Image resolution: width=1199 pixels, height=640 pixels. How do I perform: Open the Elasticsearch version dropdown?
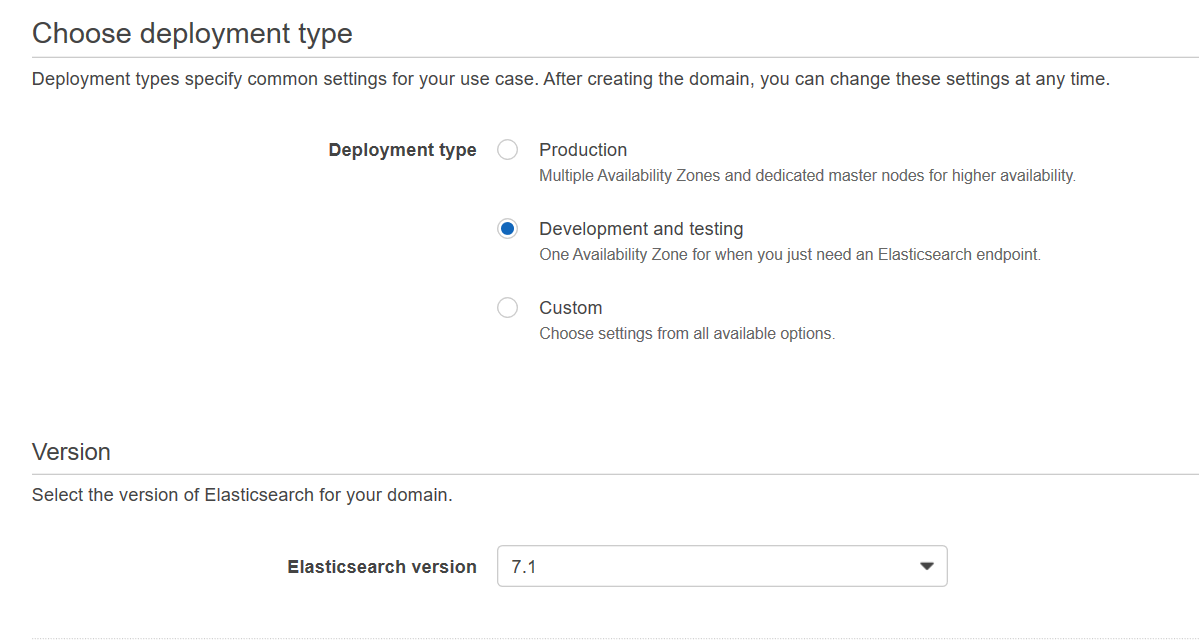click(721, 566)
